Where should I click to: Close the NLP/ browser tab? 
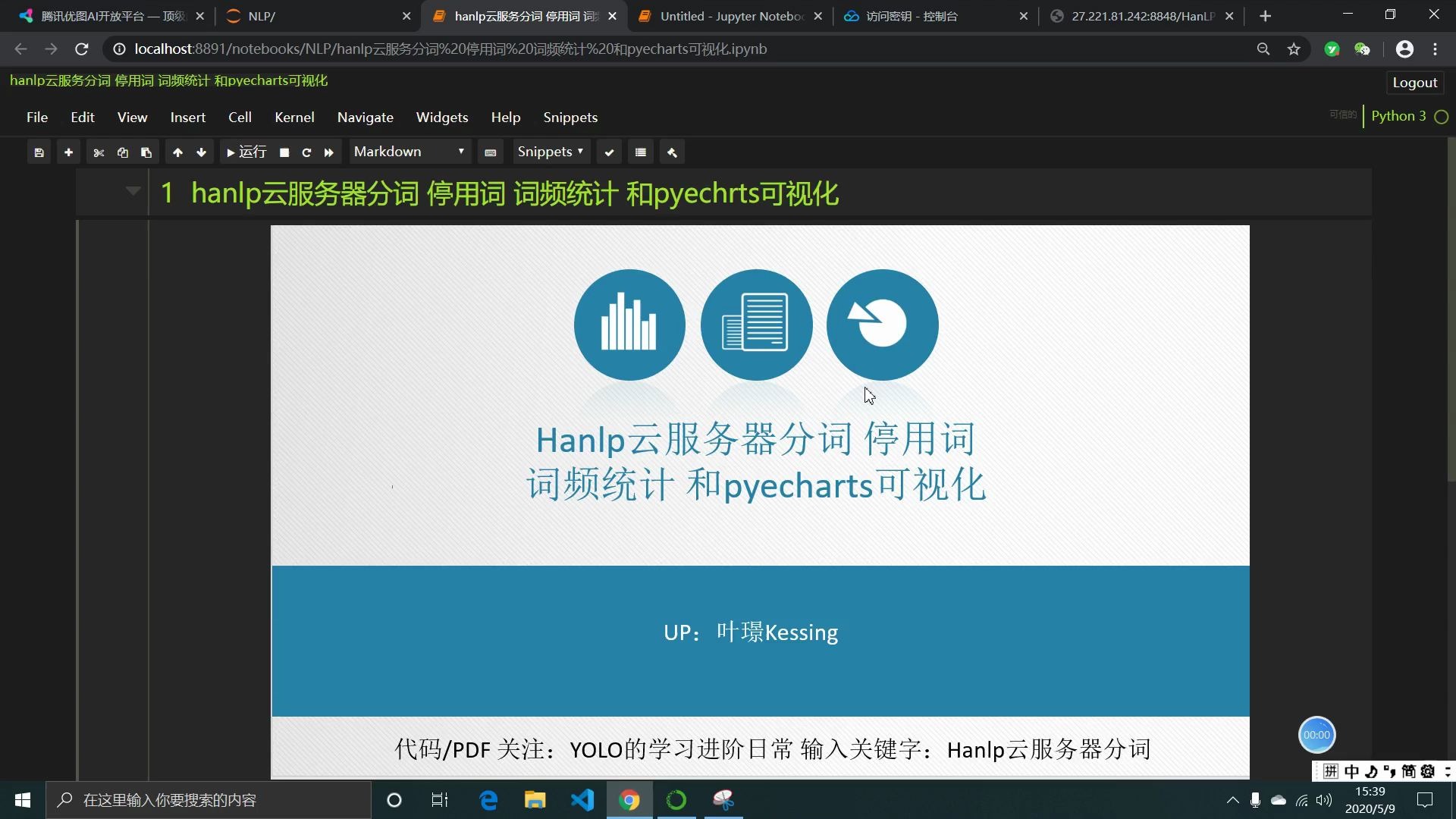coord(406,16)
